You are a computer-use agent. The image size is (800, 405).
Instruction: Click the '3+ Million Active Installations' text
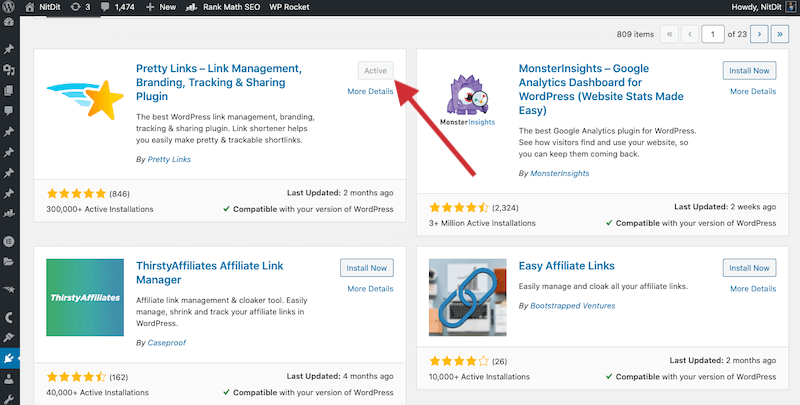[482, 223]
